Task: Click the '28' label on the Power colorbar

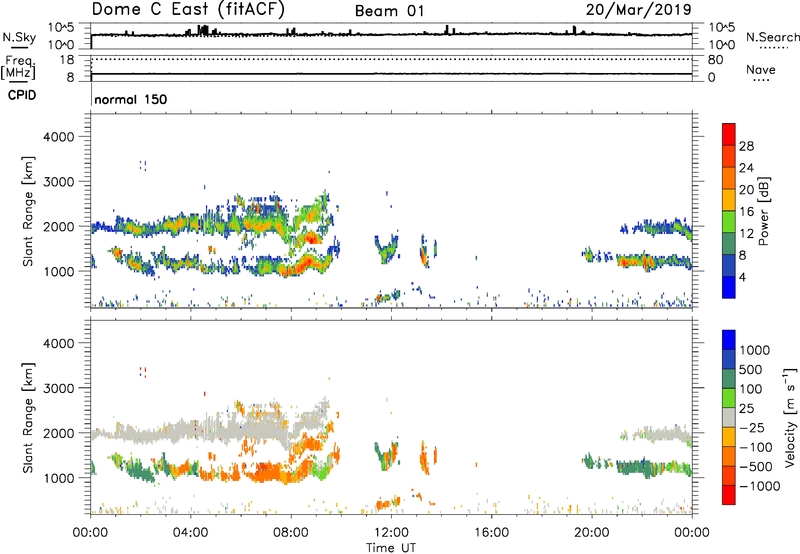Action: point(746,146)
